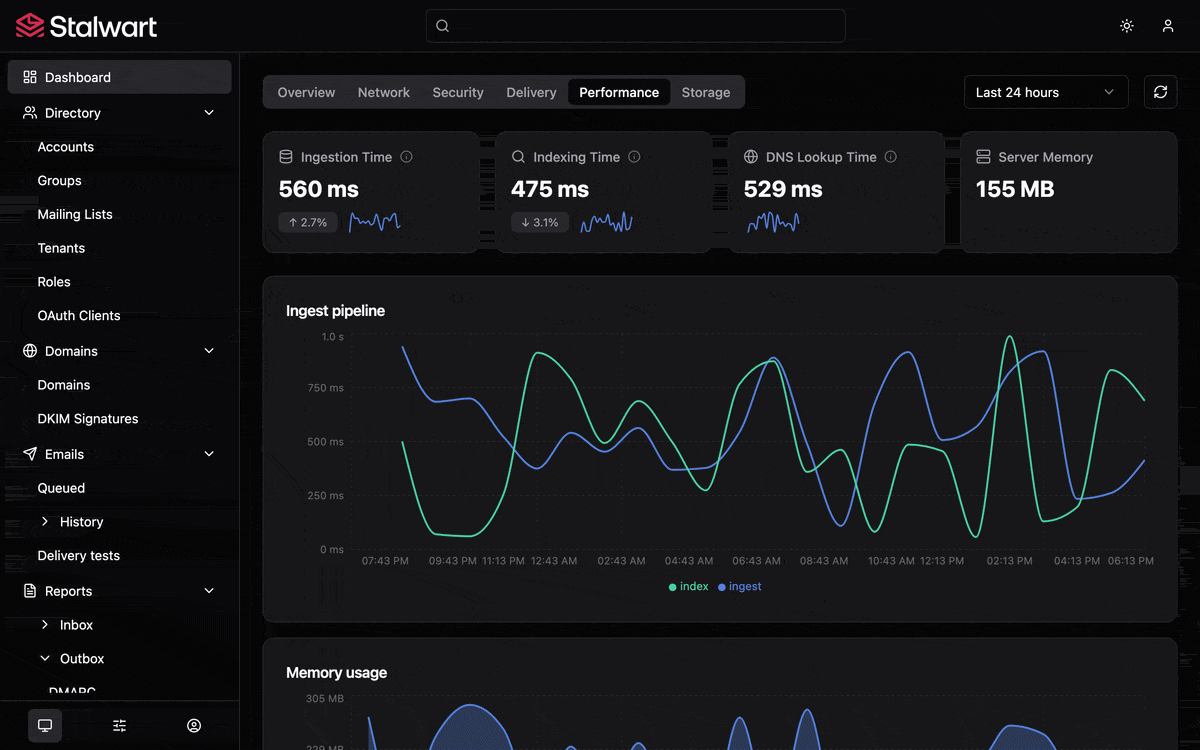
Task: Click the DNS Lookup Time globe icon
Action: pyautogui.click(x=751, y=157)
